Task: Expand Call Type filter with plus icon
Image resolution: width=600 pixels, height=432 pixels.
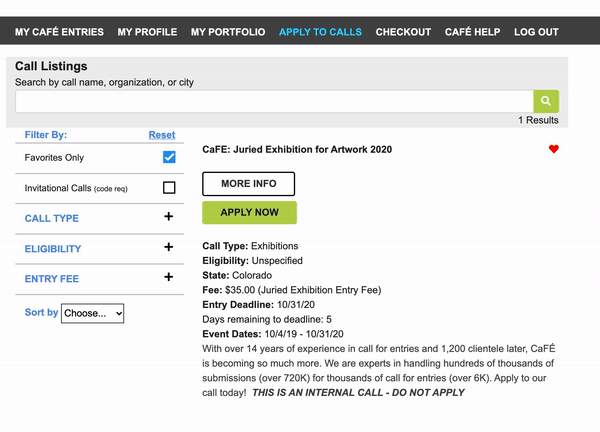Action: coord(168,217)
